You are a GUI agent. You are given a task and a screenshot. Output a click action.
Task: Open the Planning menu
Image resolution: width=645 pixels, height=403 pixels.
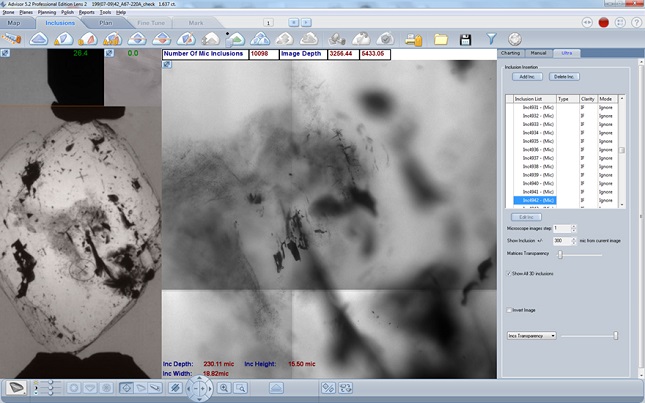pyautogui.click(x=47, y=12)
